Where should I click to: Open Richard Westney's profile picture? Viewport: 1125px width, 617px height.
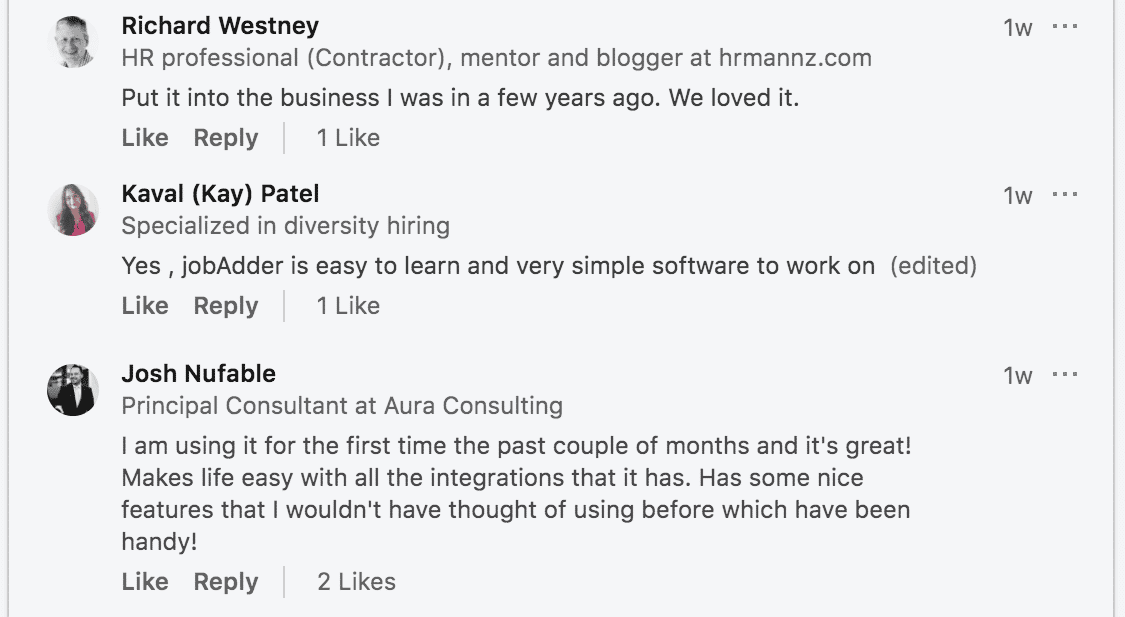[72, 42]
